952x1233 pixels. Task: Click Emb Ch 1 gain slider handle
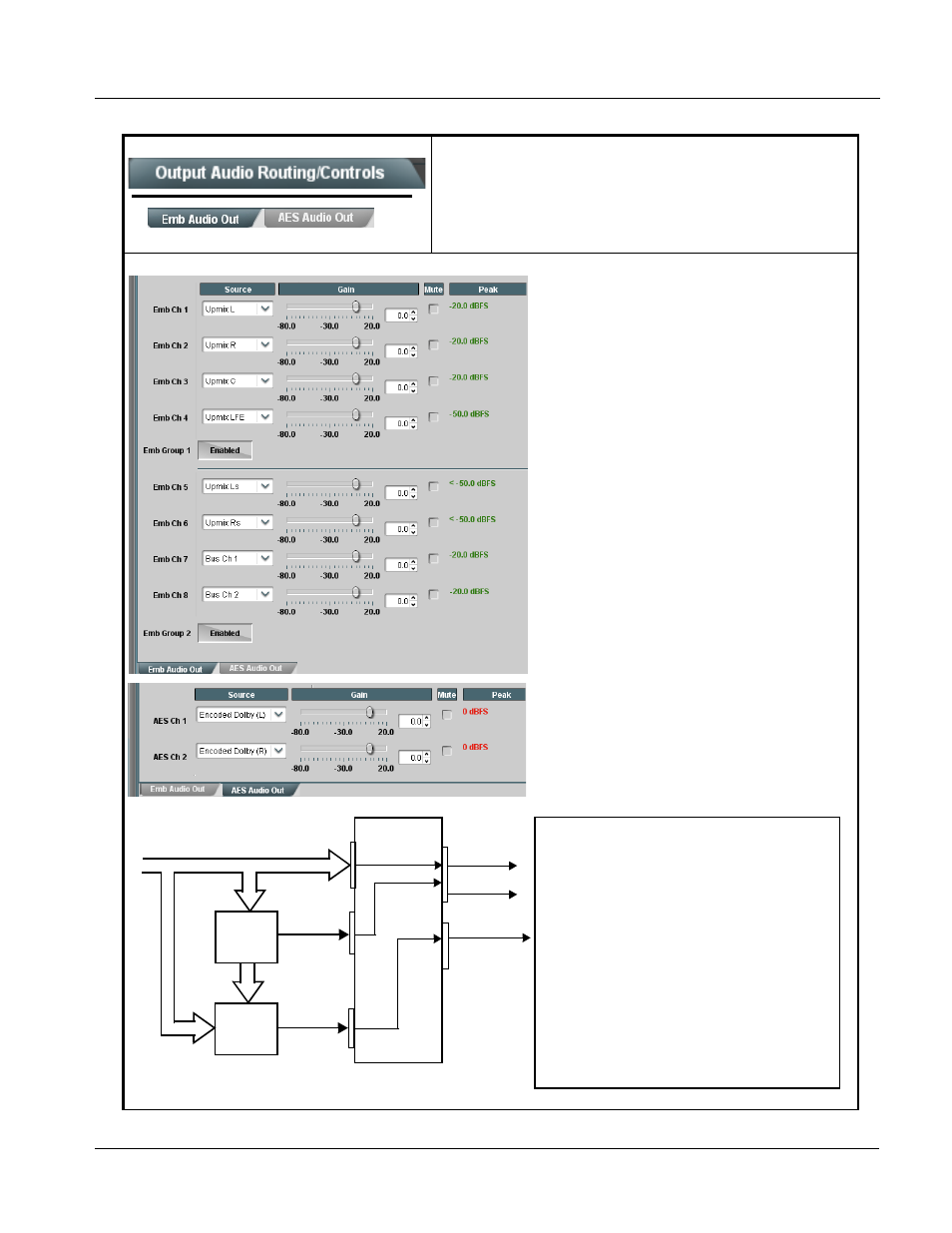coord(356,308)
